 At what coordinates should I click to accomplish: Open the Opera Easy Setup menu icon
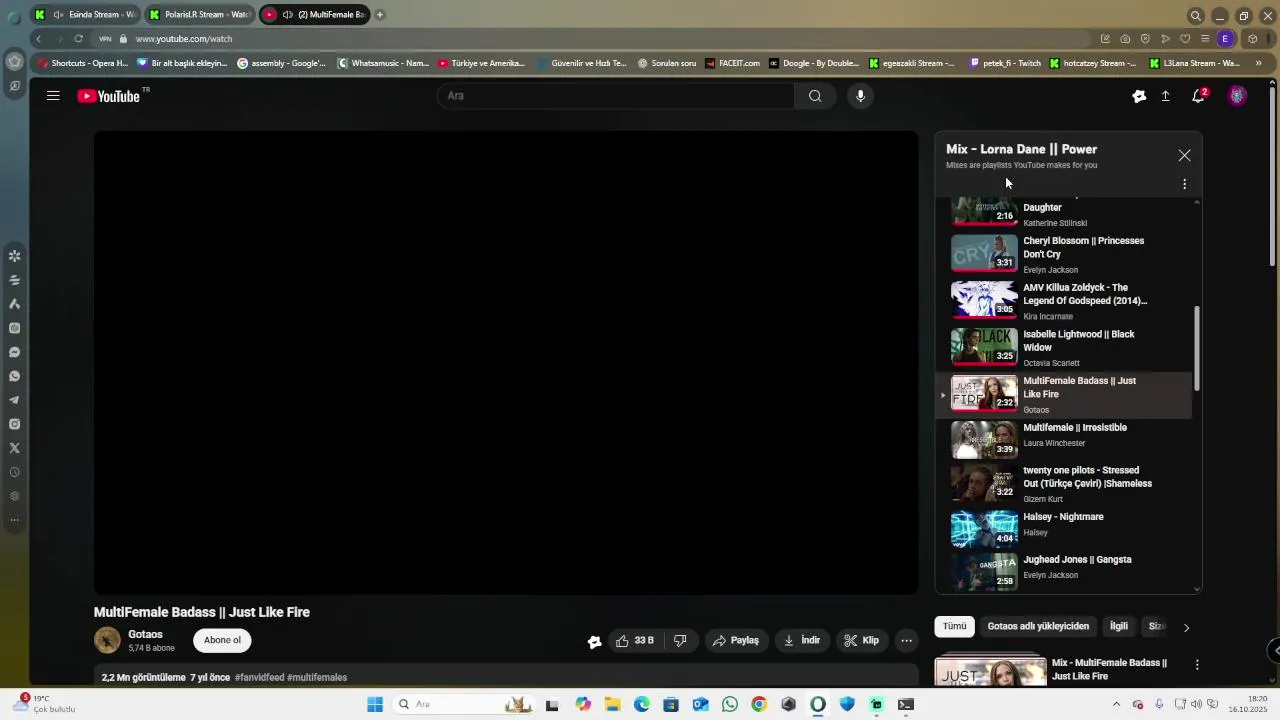1205,39
